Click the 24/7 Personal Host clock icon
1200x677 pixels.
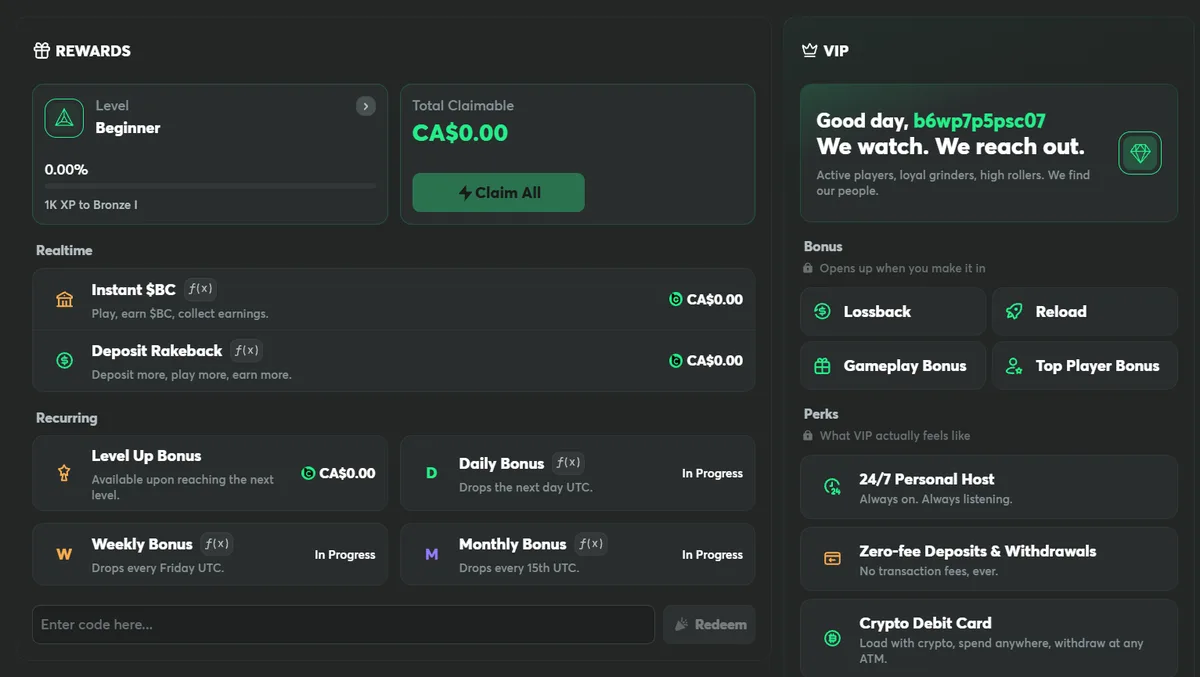[x=832, y=487]
